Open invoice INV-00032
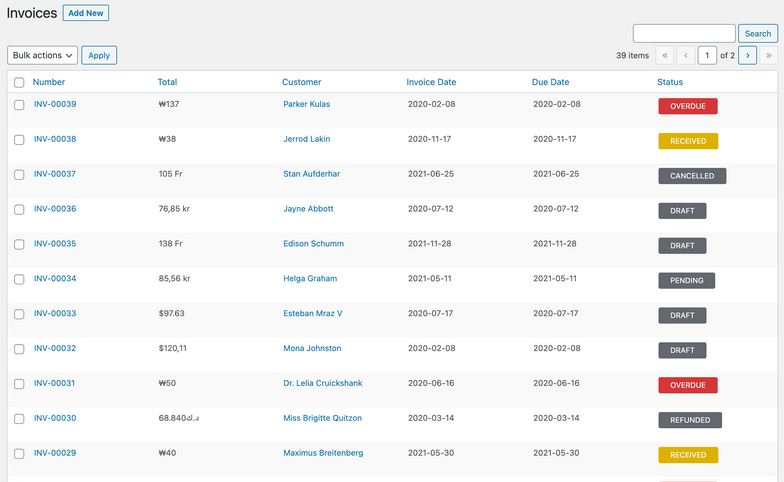Screen dimensions: 784x482 click(55, 348)
